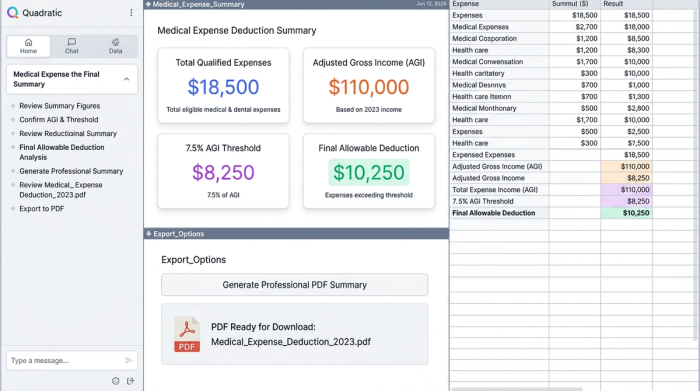Click the horizontal scrollbar under spreadsheet

coord(517,389)
